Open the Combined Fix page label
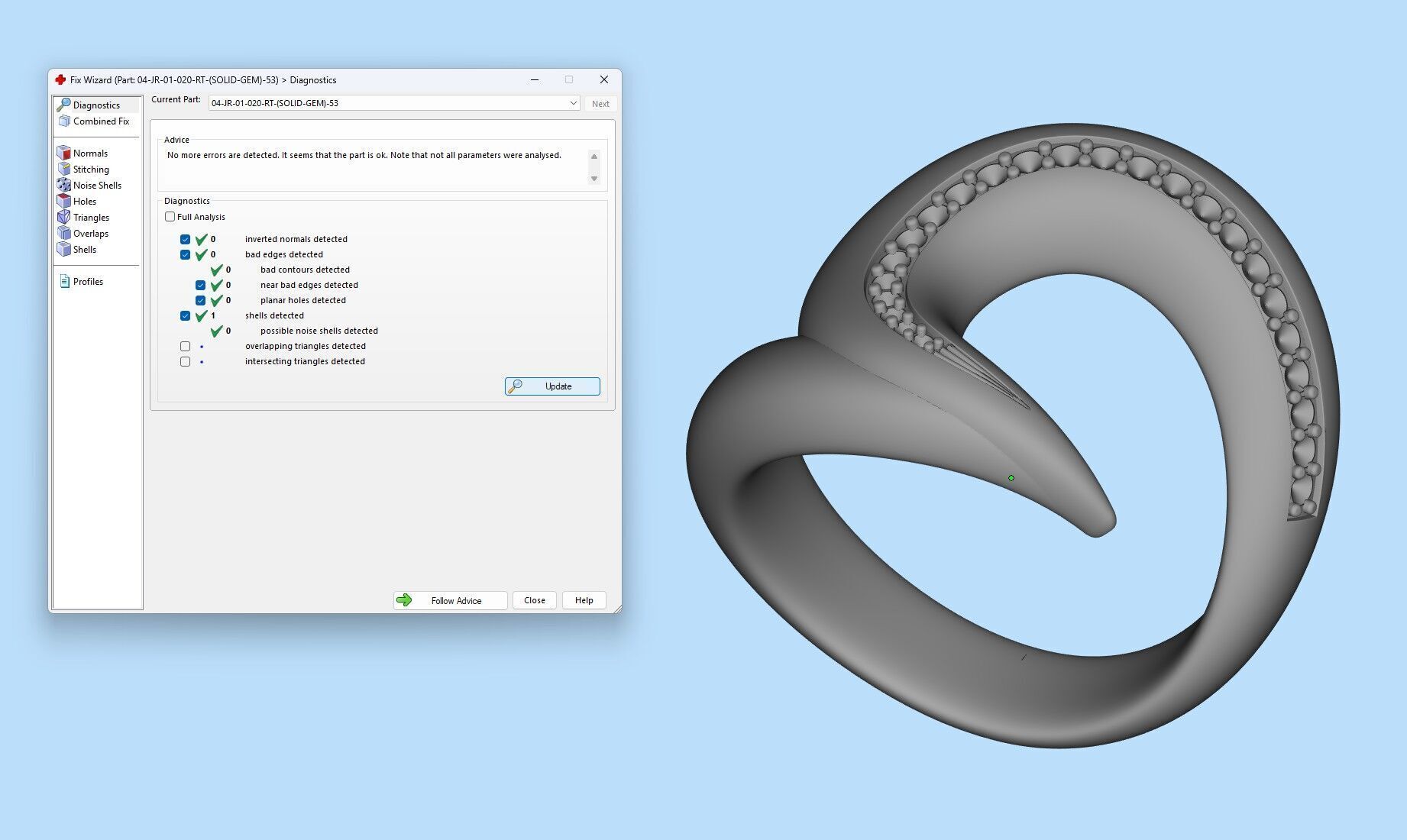1407x840 pixels. click(x=102, y=121)
